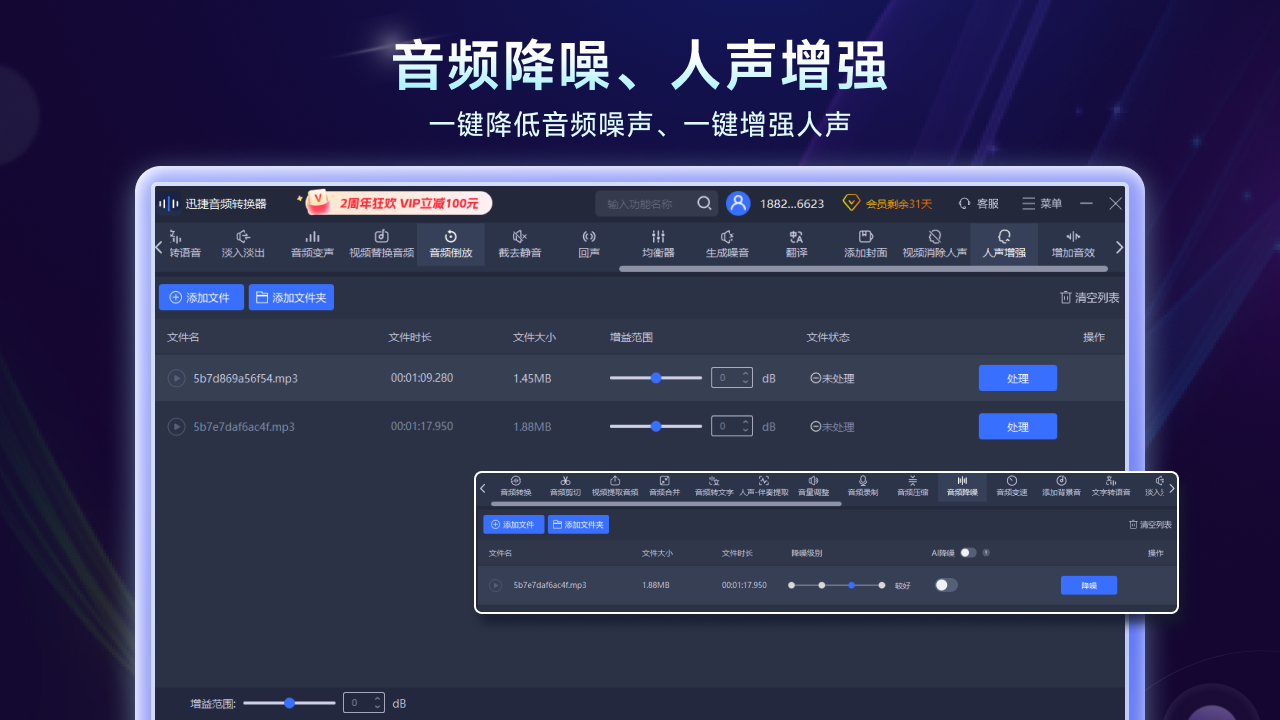Open the 音频录制 tool in the overlay toolbar

tap(862, 487)
